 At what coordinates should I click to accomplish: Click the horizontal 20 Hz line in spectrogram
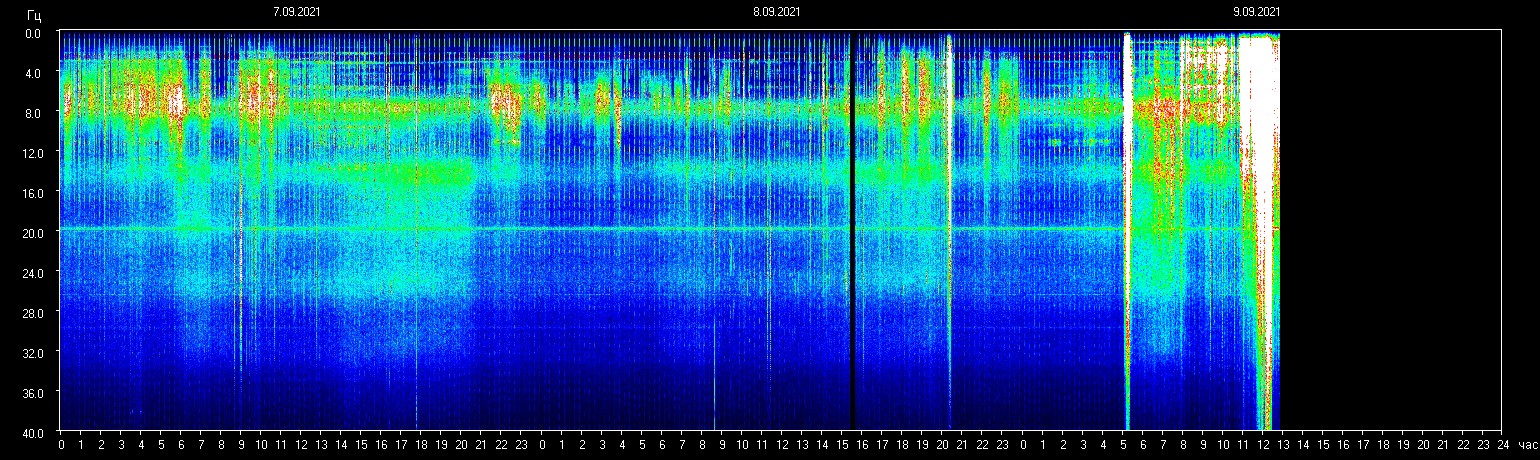point(600,229)
